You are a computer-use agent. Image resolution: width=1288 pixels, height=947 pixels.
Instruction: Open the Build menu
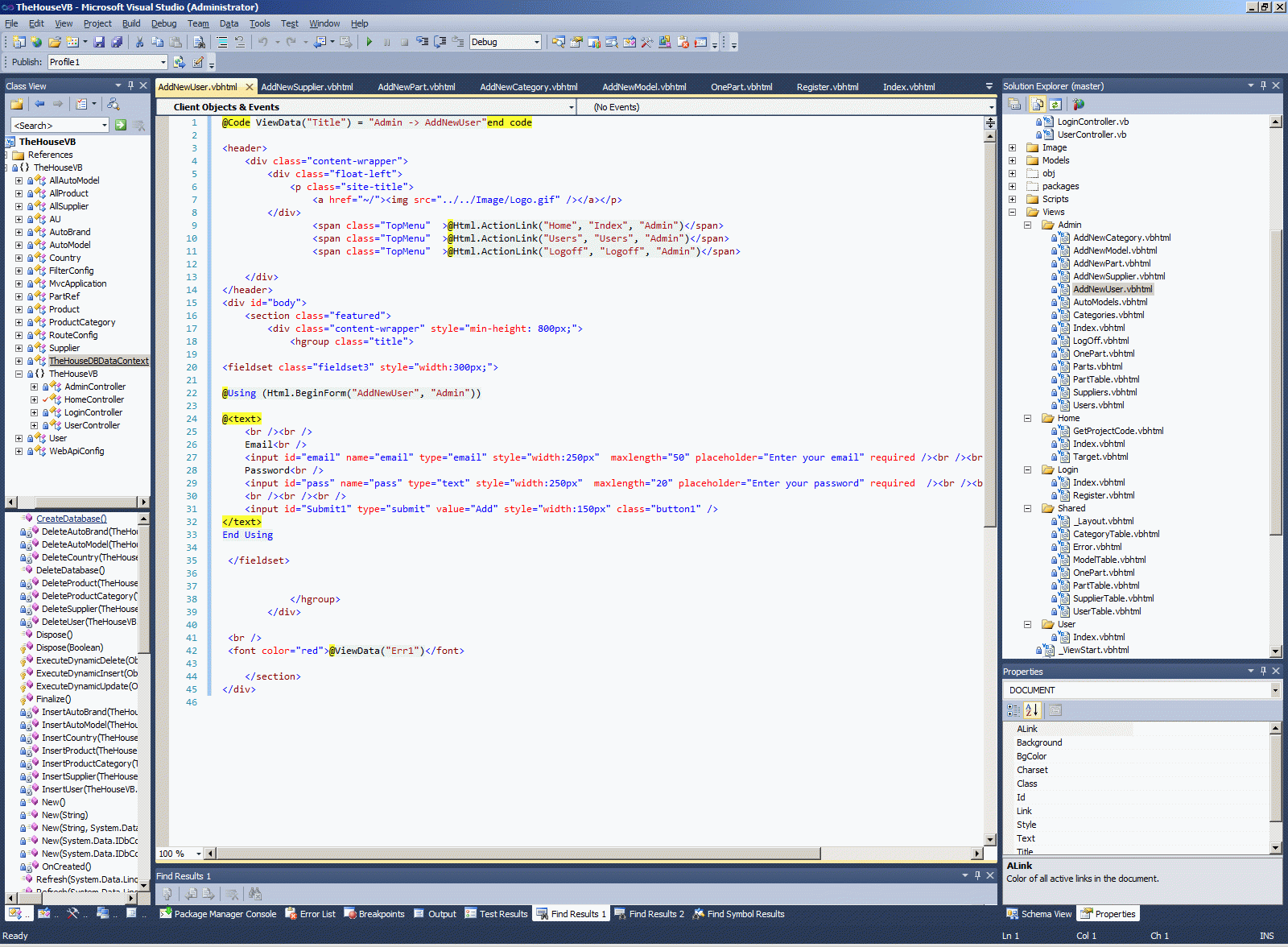130,23
